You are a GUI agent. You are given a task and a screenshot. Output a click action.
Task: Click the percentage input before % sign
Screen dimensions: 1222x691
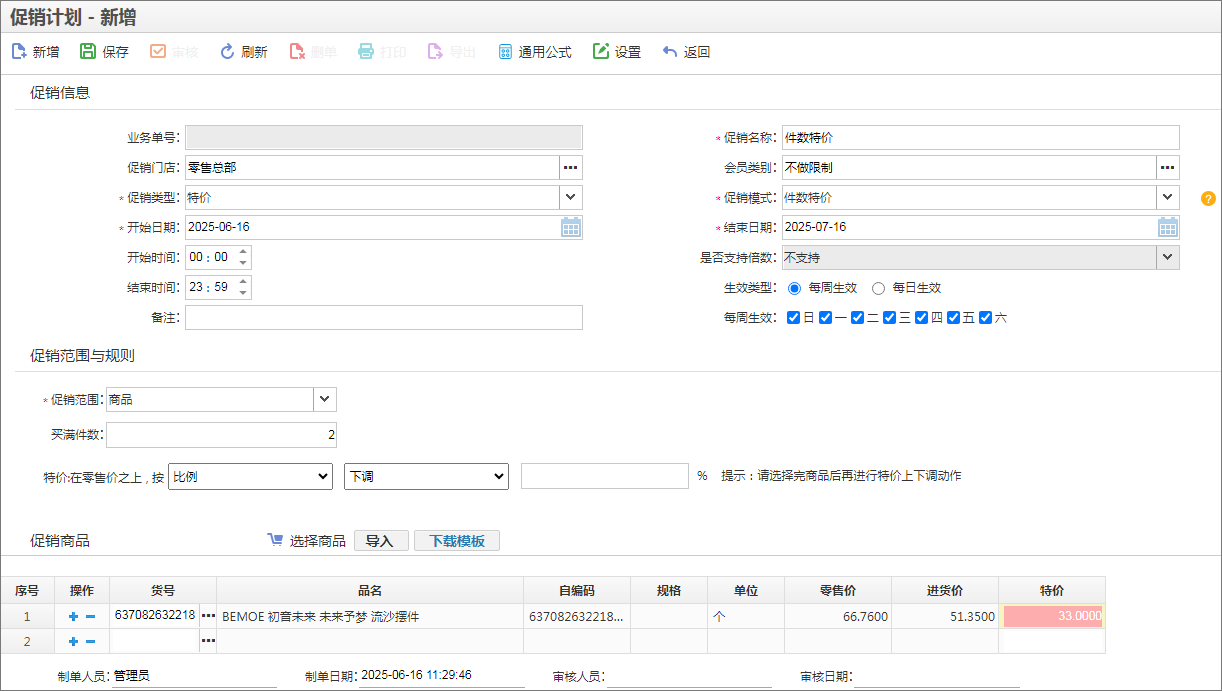pyautogui.click(x=605, y=476)
